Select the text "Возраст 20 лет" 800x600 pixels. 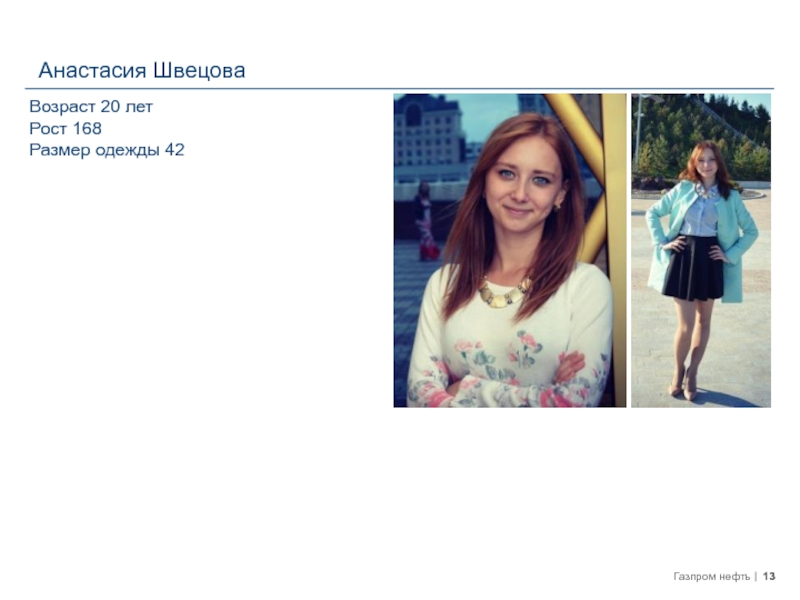click(91, 107)
